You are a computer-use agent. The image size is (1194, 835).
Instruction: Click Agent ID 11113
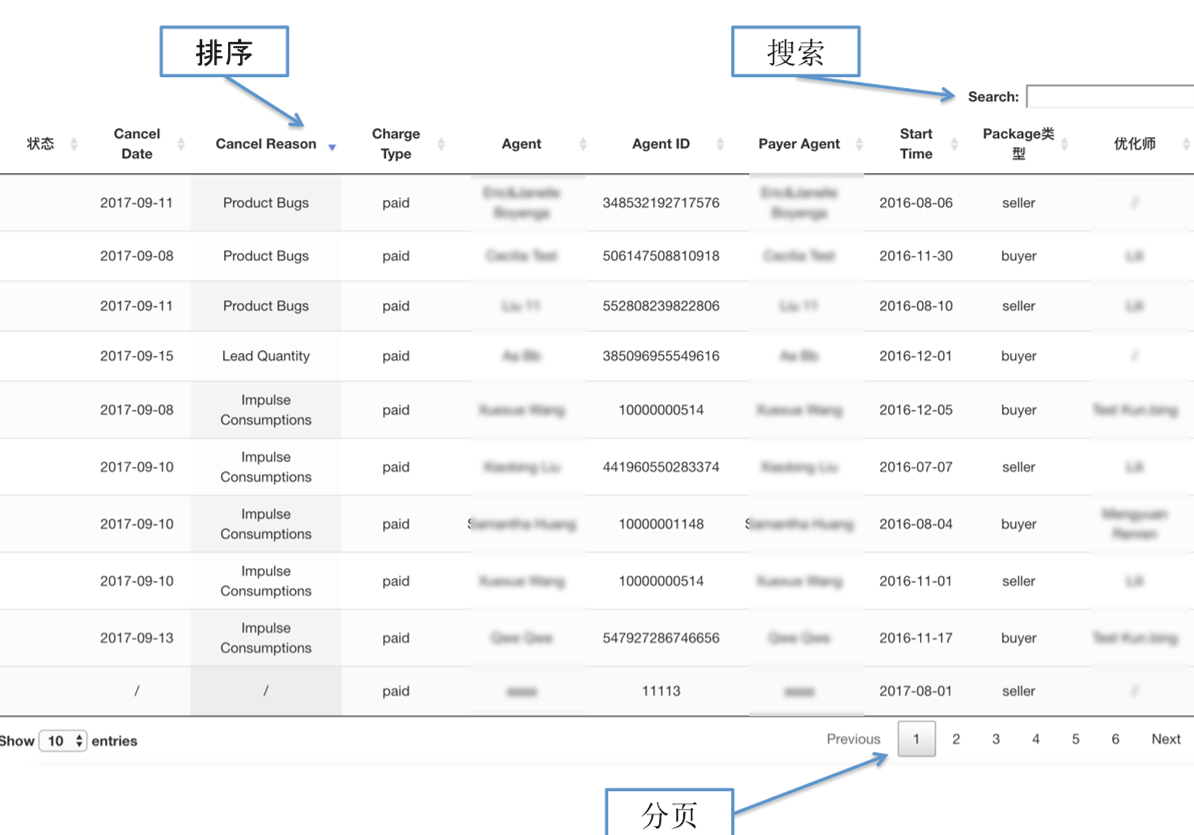[661, 691]
